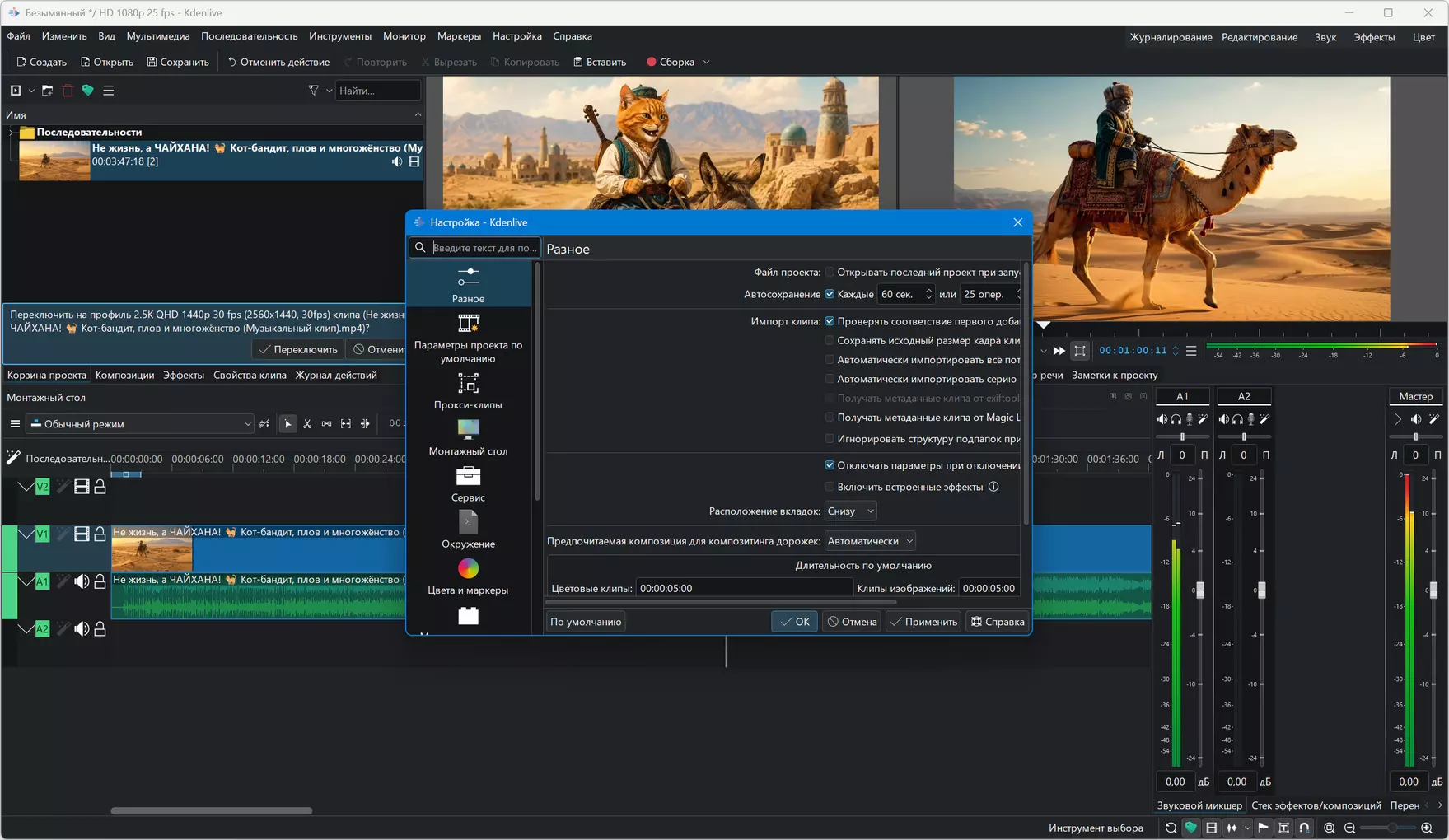
Task: Click the fit-zoom magnifier in status bar
Action: click(x=1329, y=828)
